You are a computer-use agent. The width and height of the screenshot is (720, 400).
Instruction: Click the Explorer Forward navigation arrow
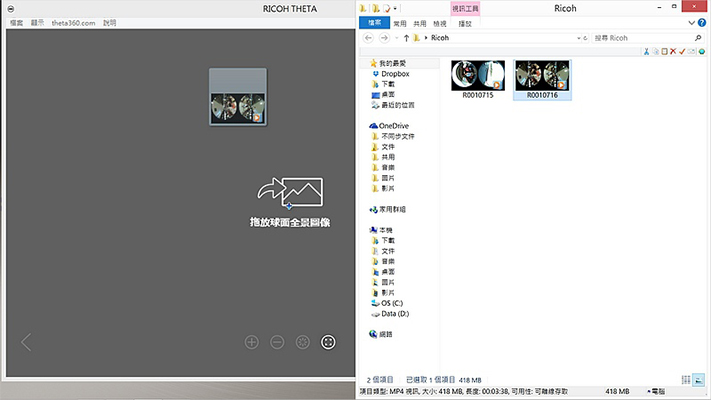384,38
